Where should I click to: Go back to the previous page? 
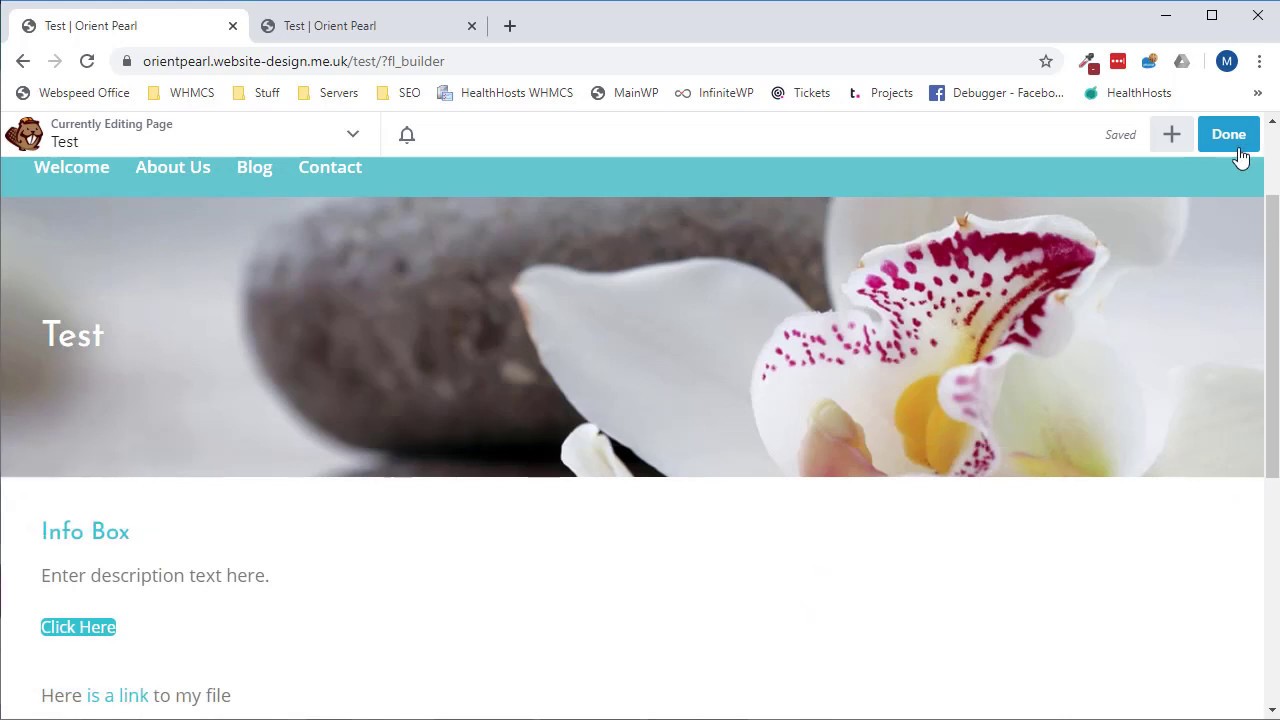point(23,61)
